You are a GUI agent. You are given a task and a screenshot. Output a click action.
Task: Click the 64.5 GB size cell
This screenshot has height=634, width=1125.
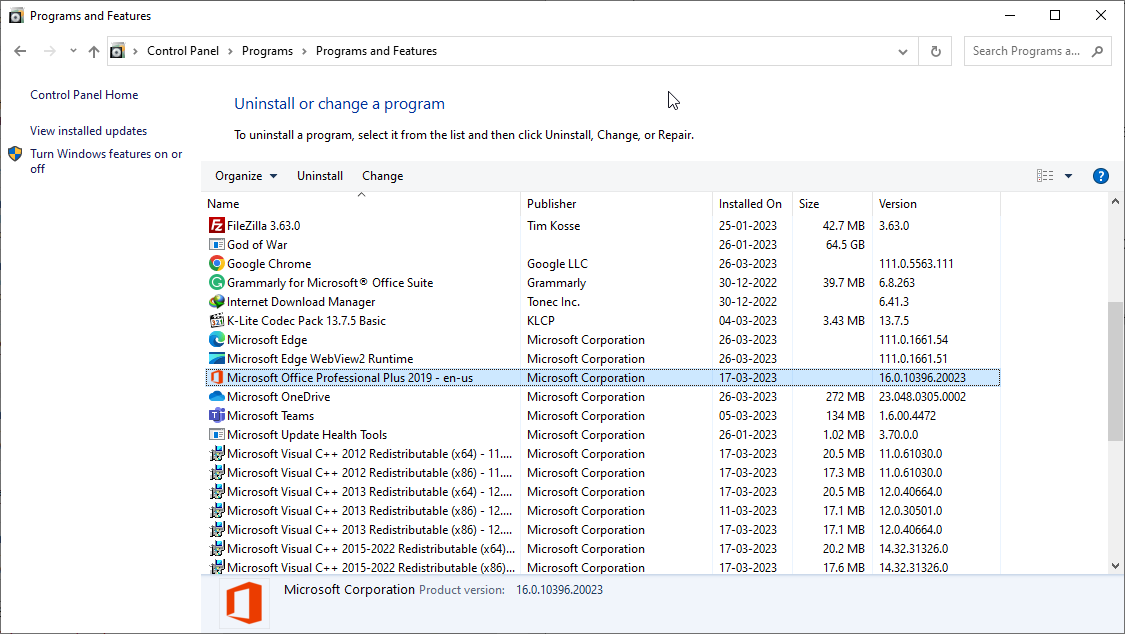[845, 245]
